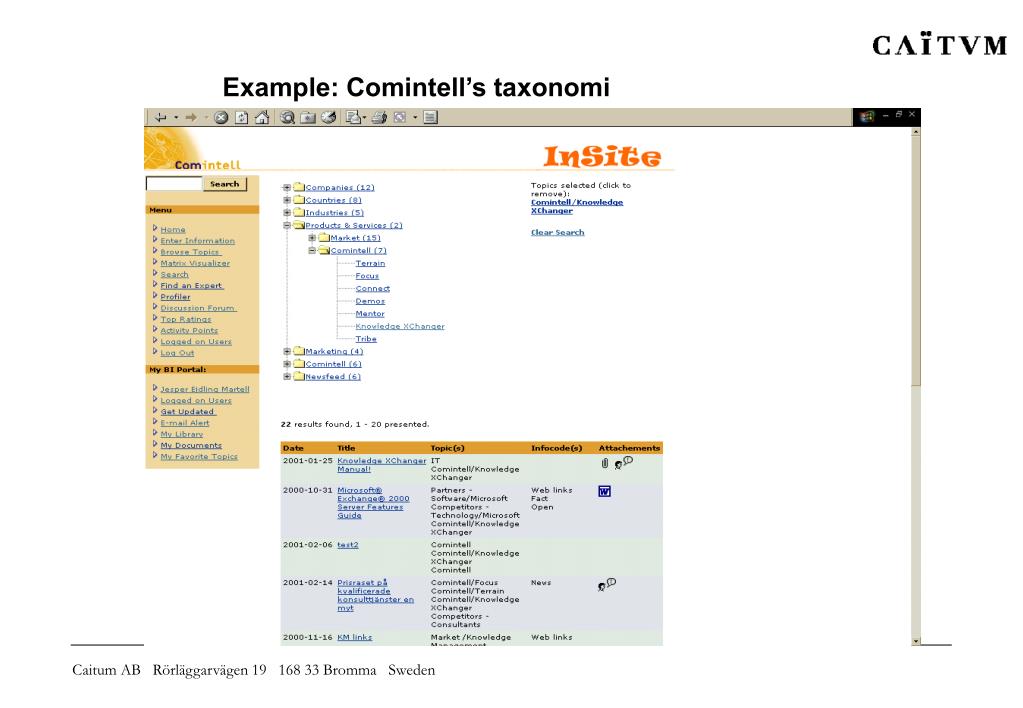The image size is (1023, 708).
Task: Click the Companies folder icon
Action: tap(299, 187)
